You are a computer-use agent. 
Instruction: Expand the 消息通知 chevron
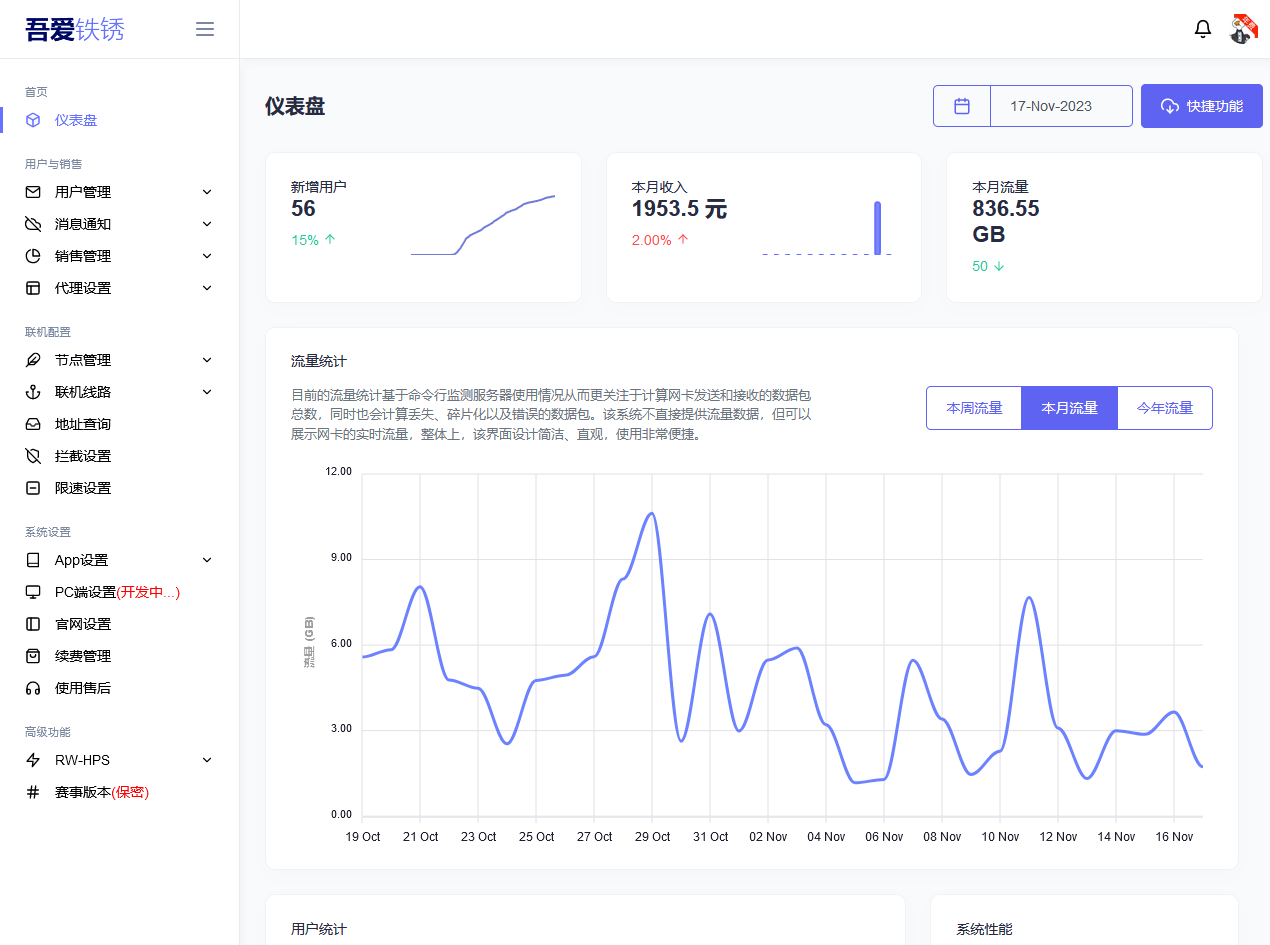(x=207, y=224)
